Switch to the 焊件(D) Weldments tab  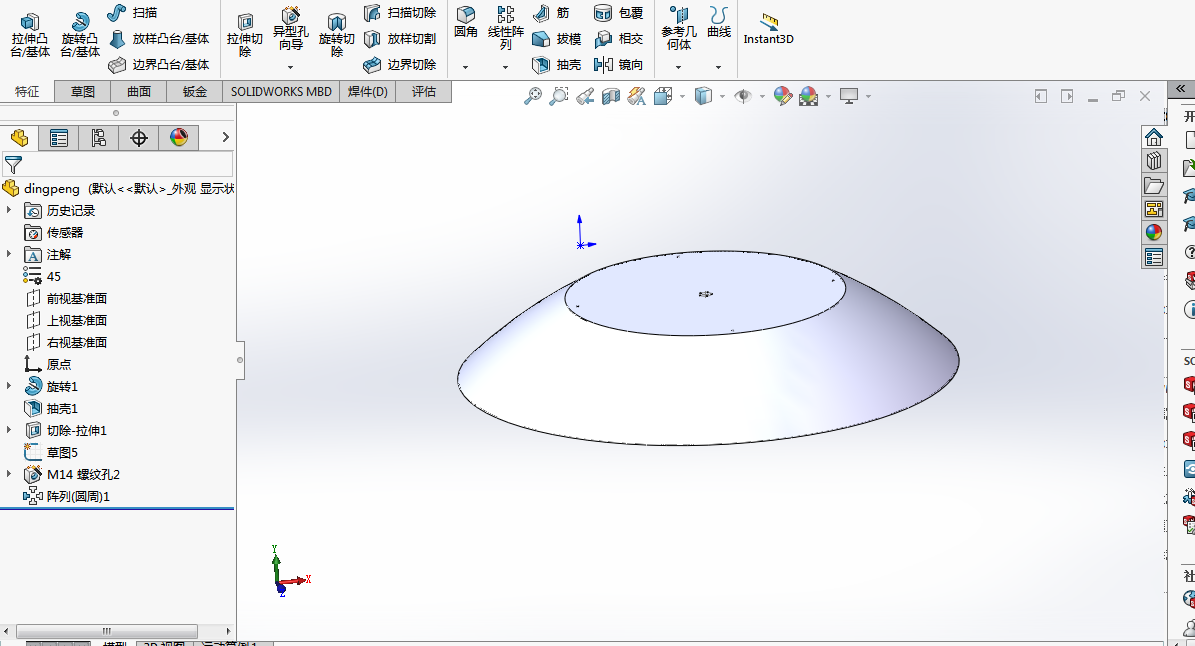368,91
